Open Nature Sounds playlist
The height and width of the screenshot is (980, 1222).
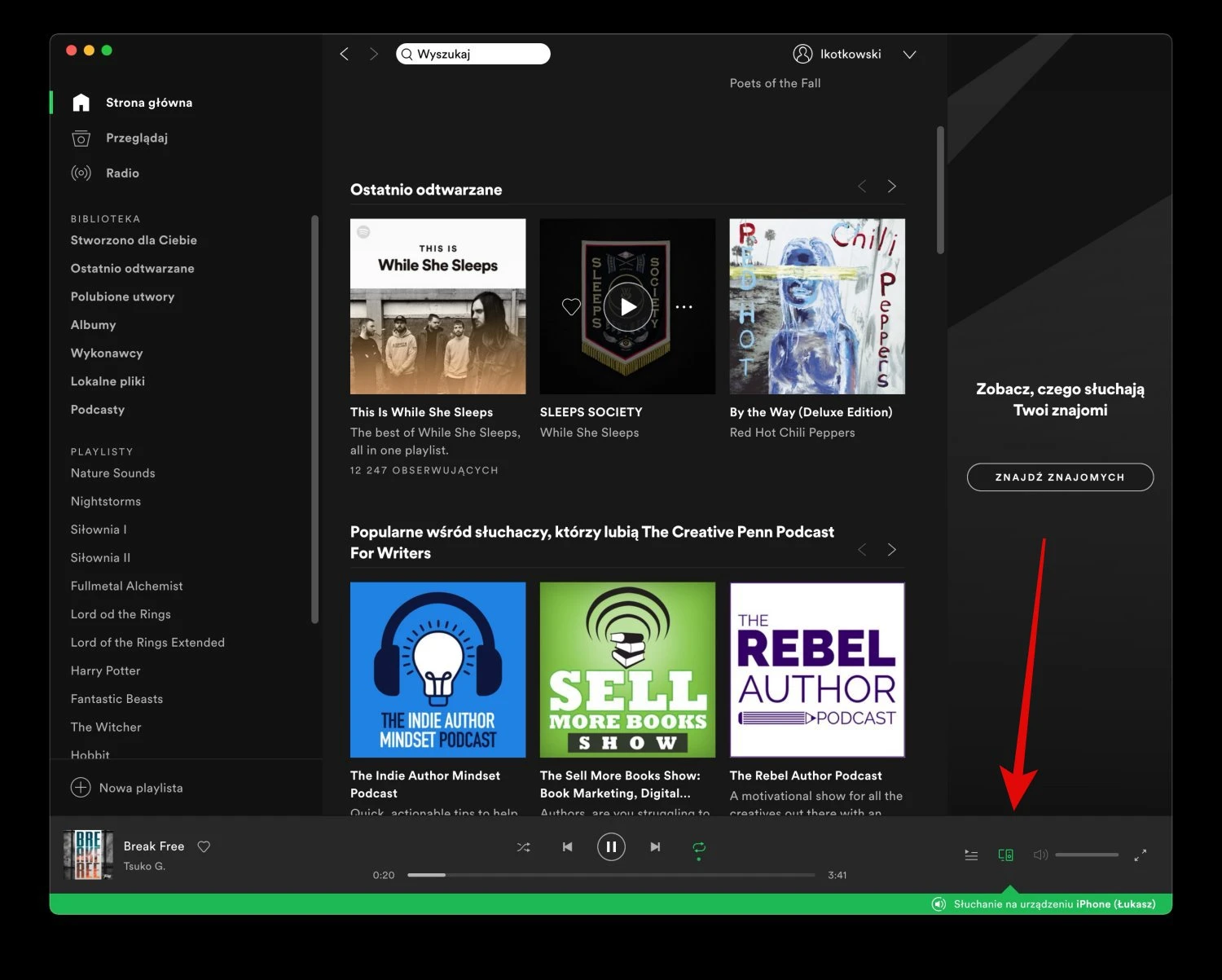click(x=112, y=473)
